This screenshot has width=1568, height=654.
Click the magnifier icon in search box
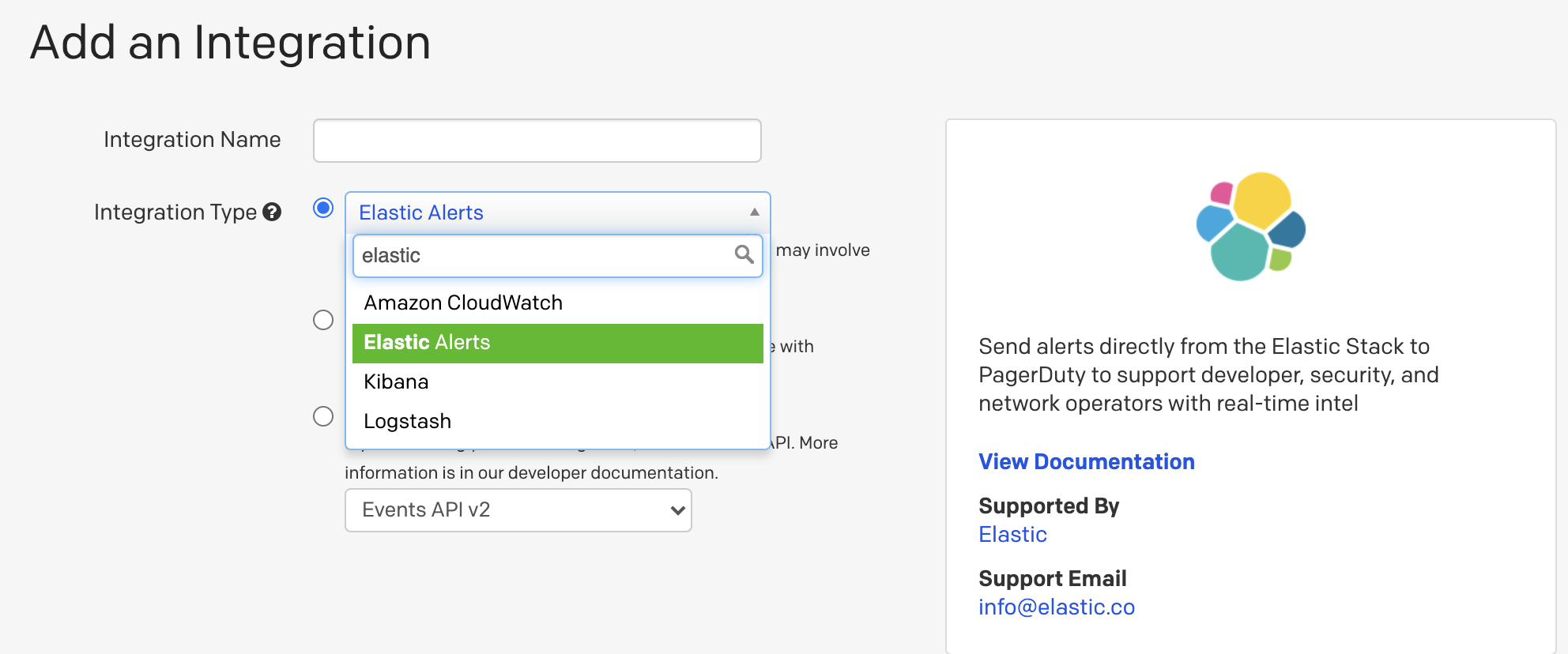click(x=744, y=254)
